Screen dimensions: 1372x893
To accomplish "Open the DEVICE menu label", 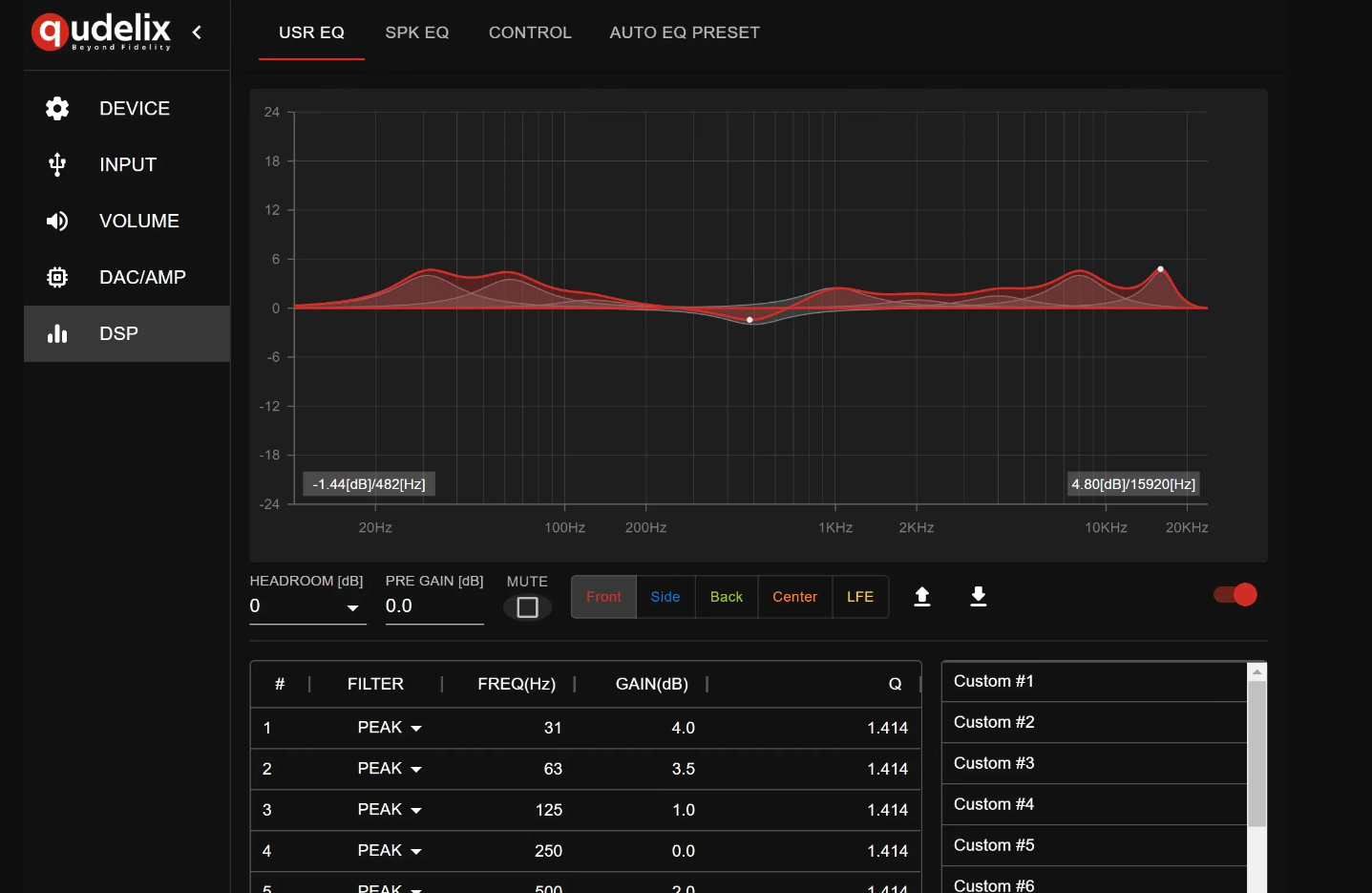I will (x=135, y=109).
